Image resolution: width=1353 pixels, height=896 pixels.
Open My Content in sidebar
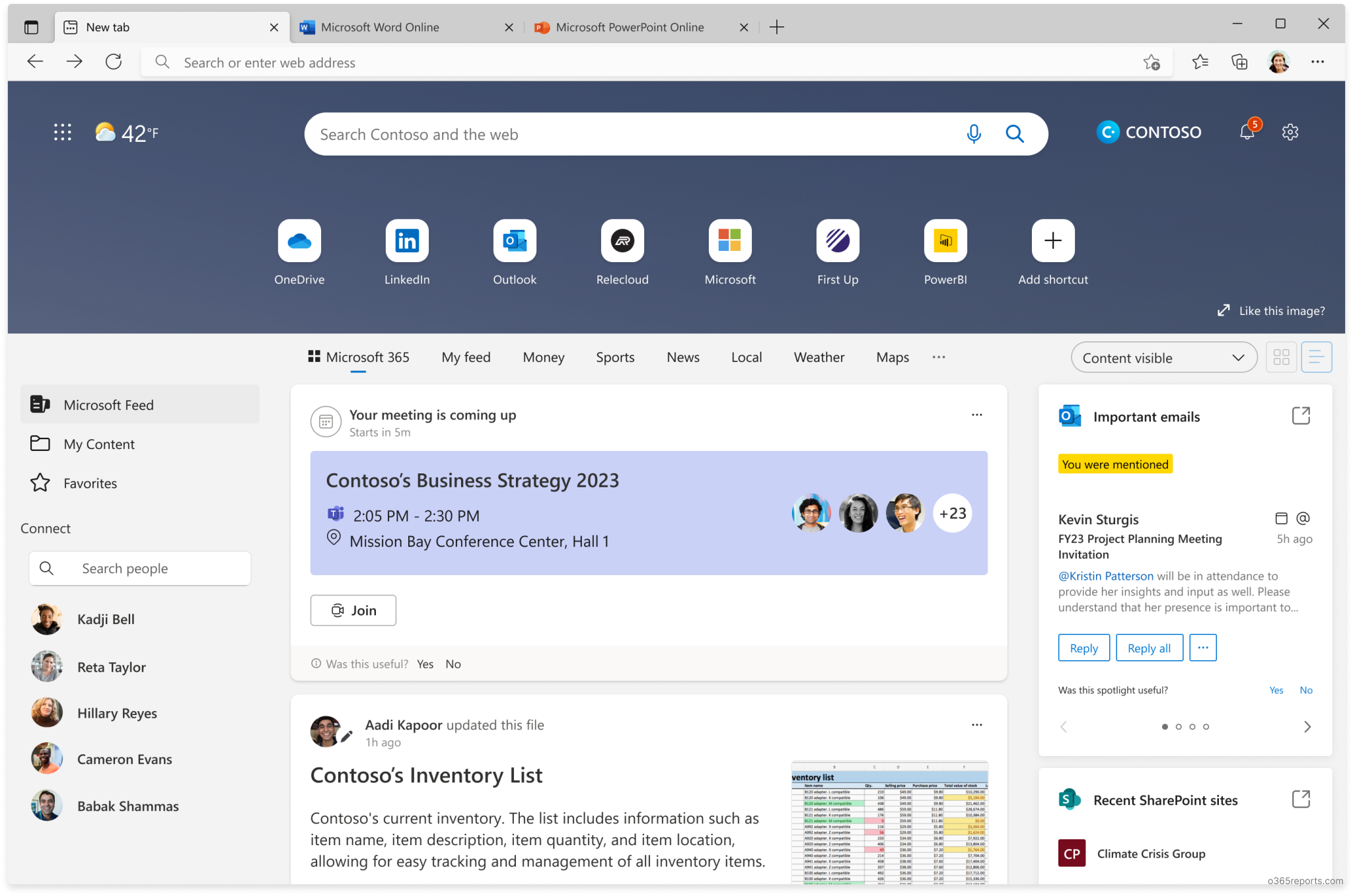point(140,444)
